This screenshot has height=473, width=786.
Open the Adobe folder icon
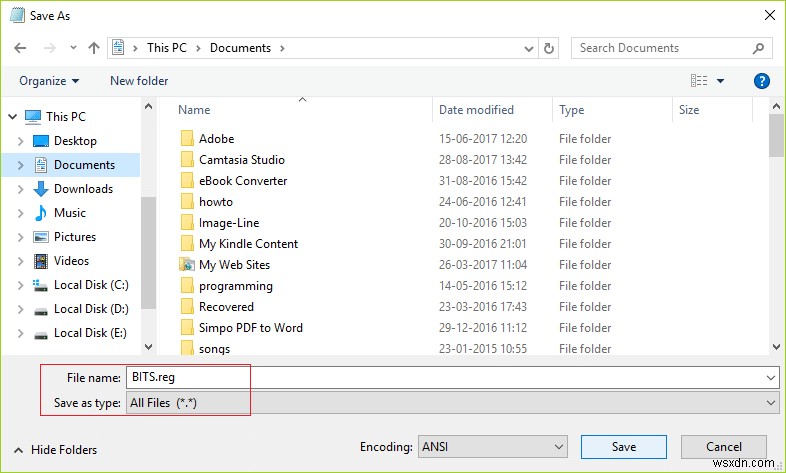pos(187,139)
